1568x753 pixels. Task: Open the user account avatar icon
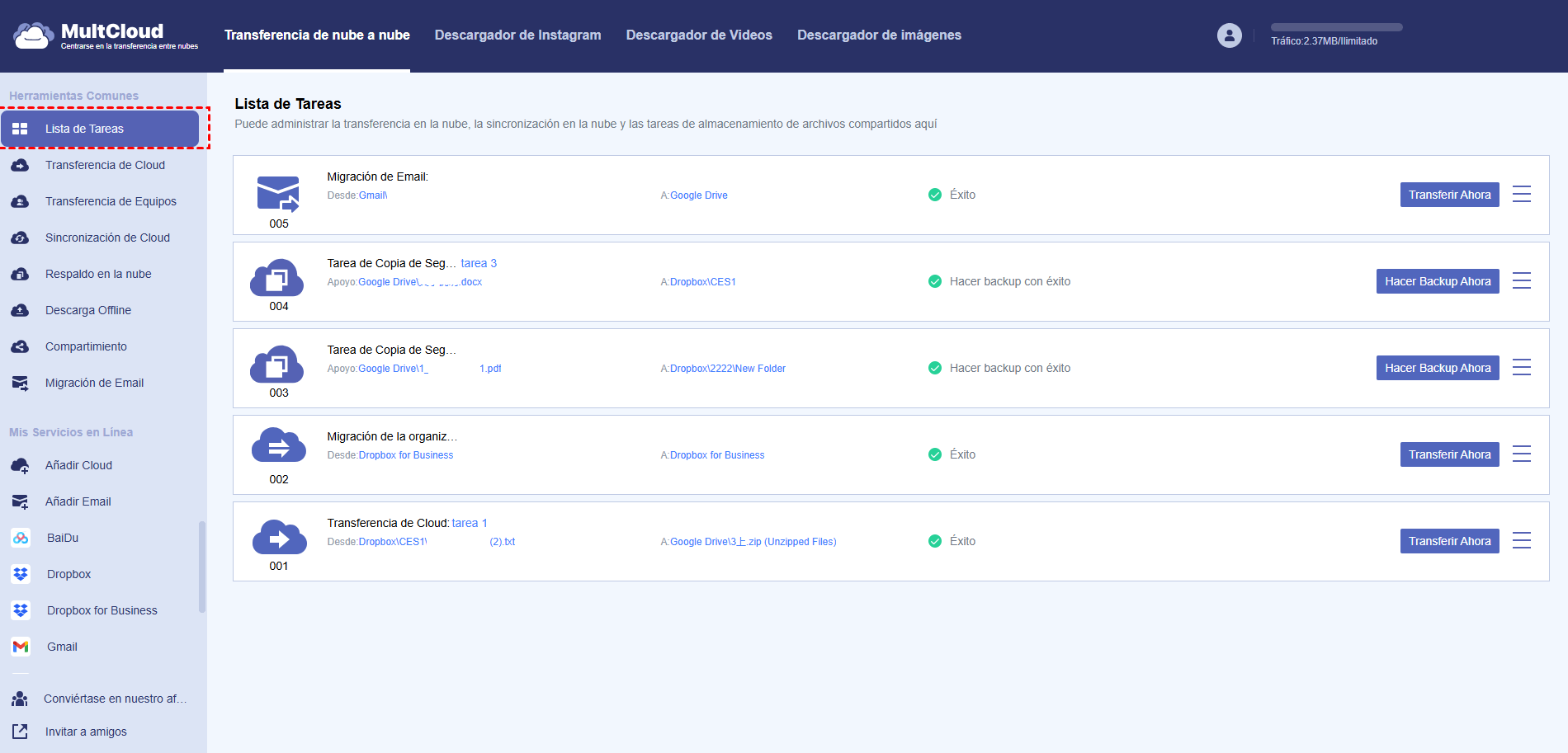1229,35
